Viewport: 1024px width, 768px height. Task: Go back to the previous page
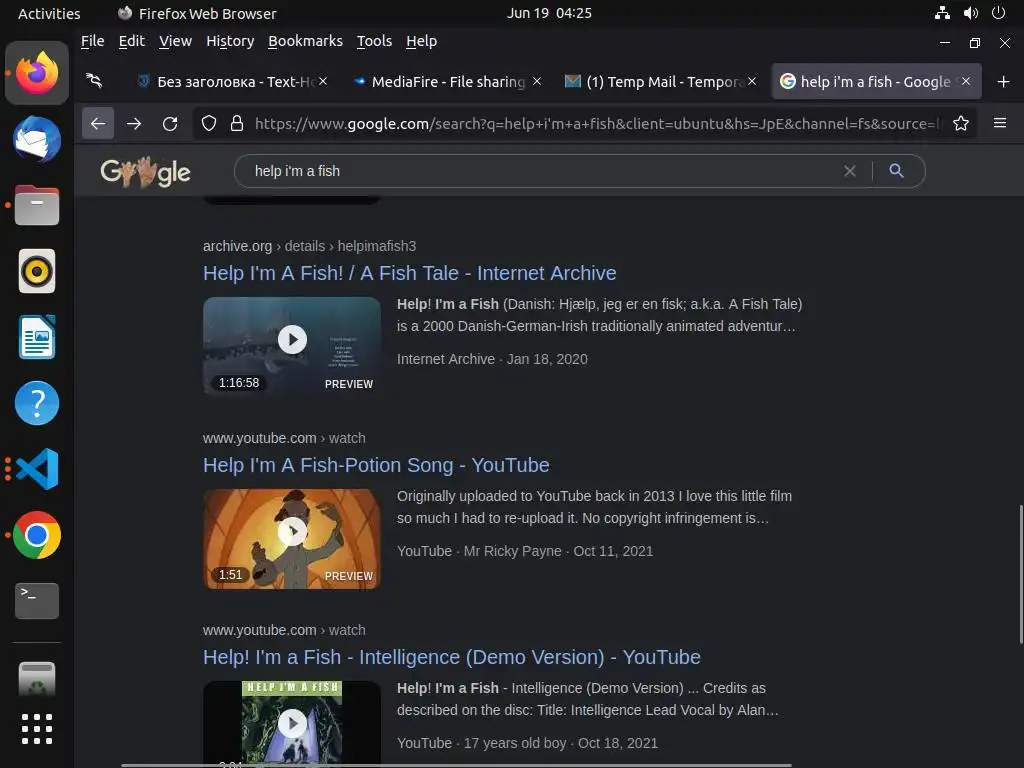(x=98, y=123)
